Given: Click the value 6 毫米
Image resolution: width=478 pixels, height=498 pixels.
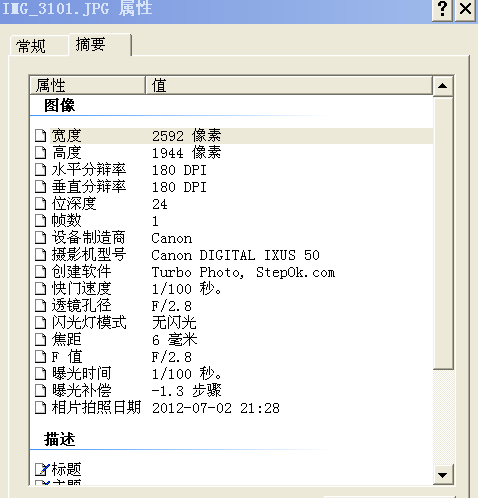Looking at the screenshot, I should [x=175, y=340].
